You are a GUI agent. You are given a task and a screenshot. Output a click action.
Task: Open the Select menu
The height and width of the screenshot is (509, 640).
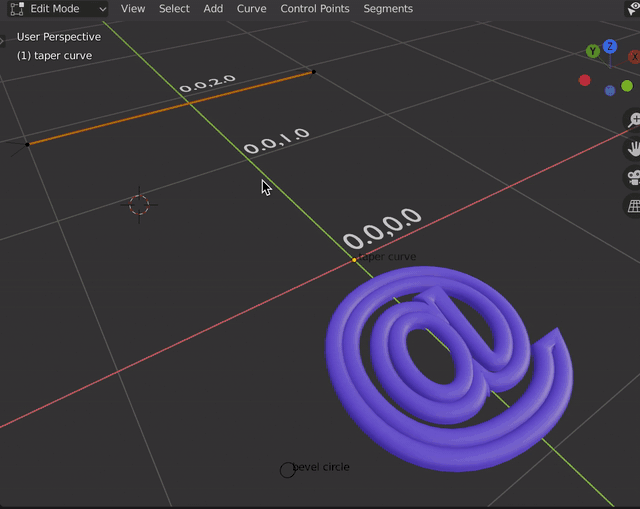click(x=174, y=9)
